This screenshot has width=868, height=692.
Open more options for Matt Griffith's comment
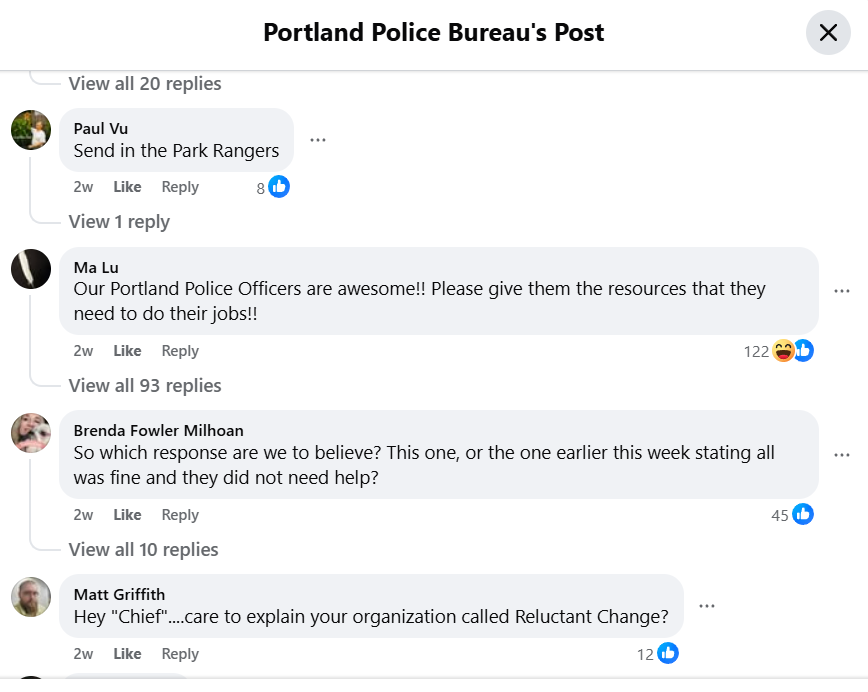(707, 605)
